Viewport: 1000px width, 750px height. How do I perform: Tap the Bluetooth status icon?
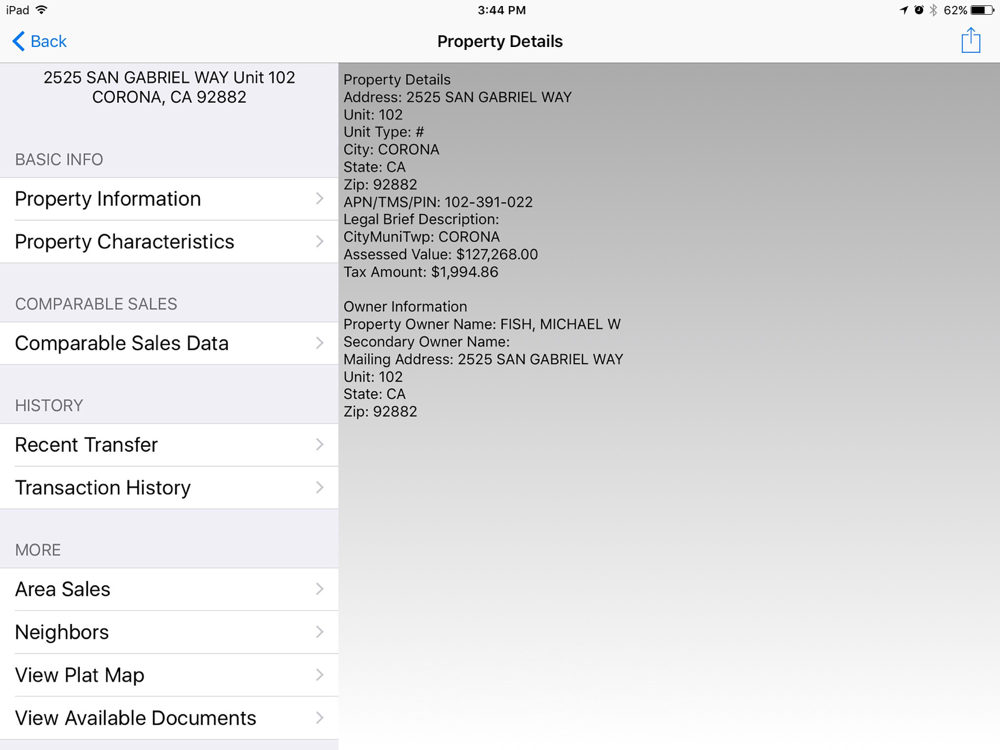coord(933,10)
